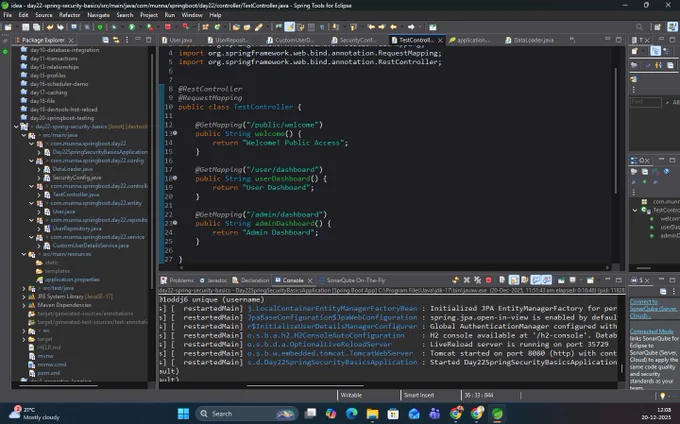Click the Relaunch icon in Console toolbar
Viewport: 680px width, 424px height.
click(455, 280)
